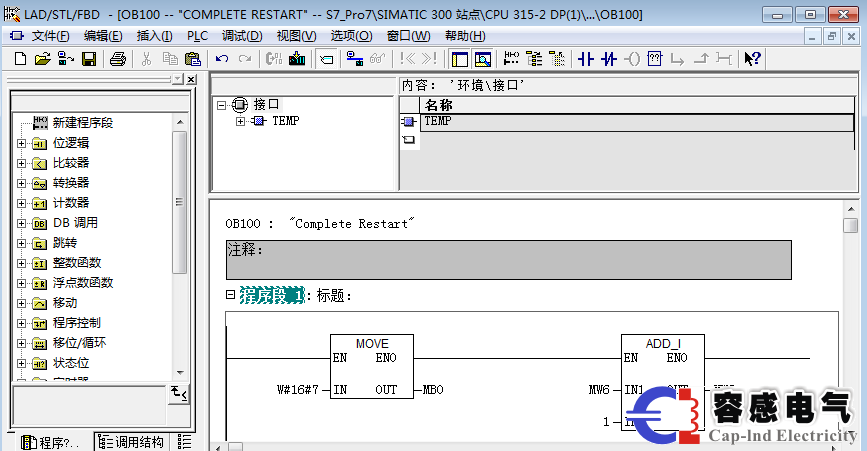Click the Paste clipboard icon

click(192, 59)
